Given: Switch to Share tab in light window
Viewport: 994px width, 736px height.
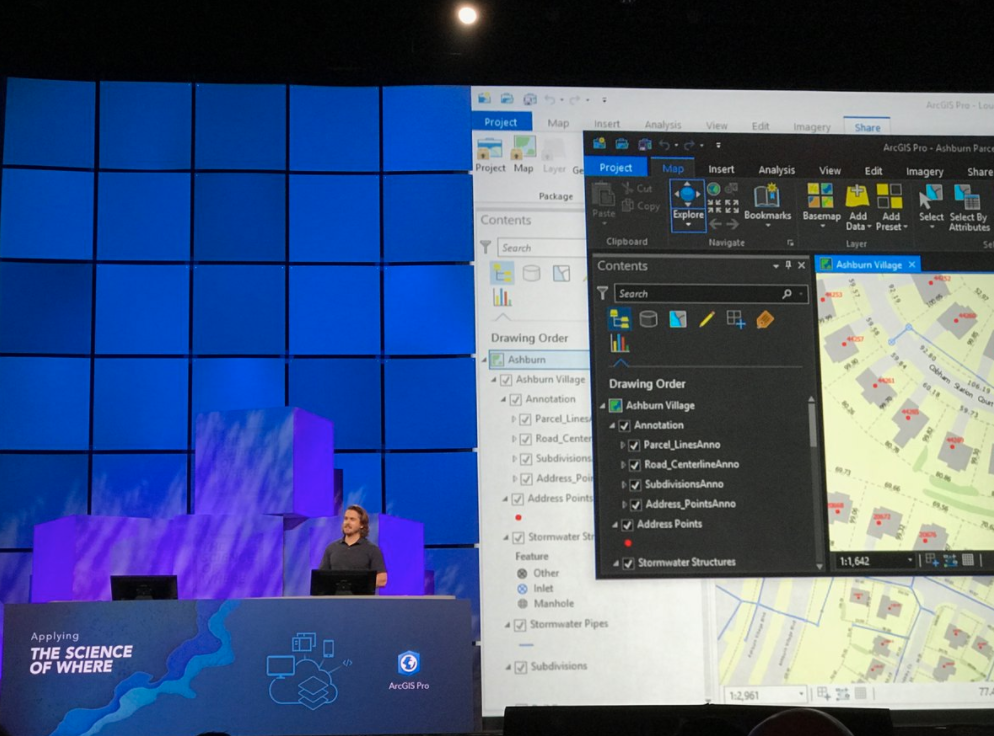Looking at the screenshot, I should click(x=867, y=127).
